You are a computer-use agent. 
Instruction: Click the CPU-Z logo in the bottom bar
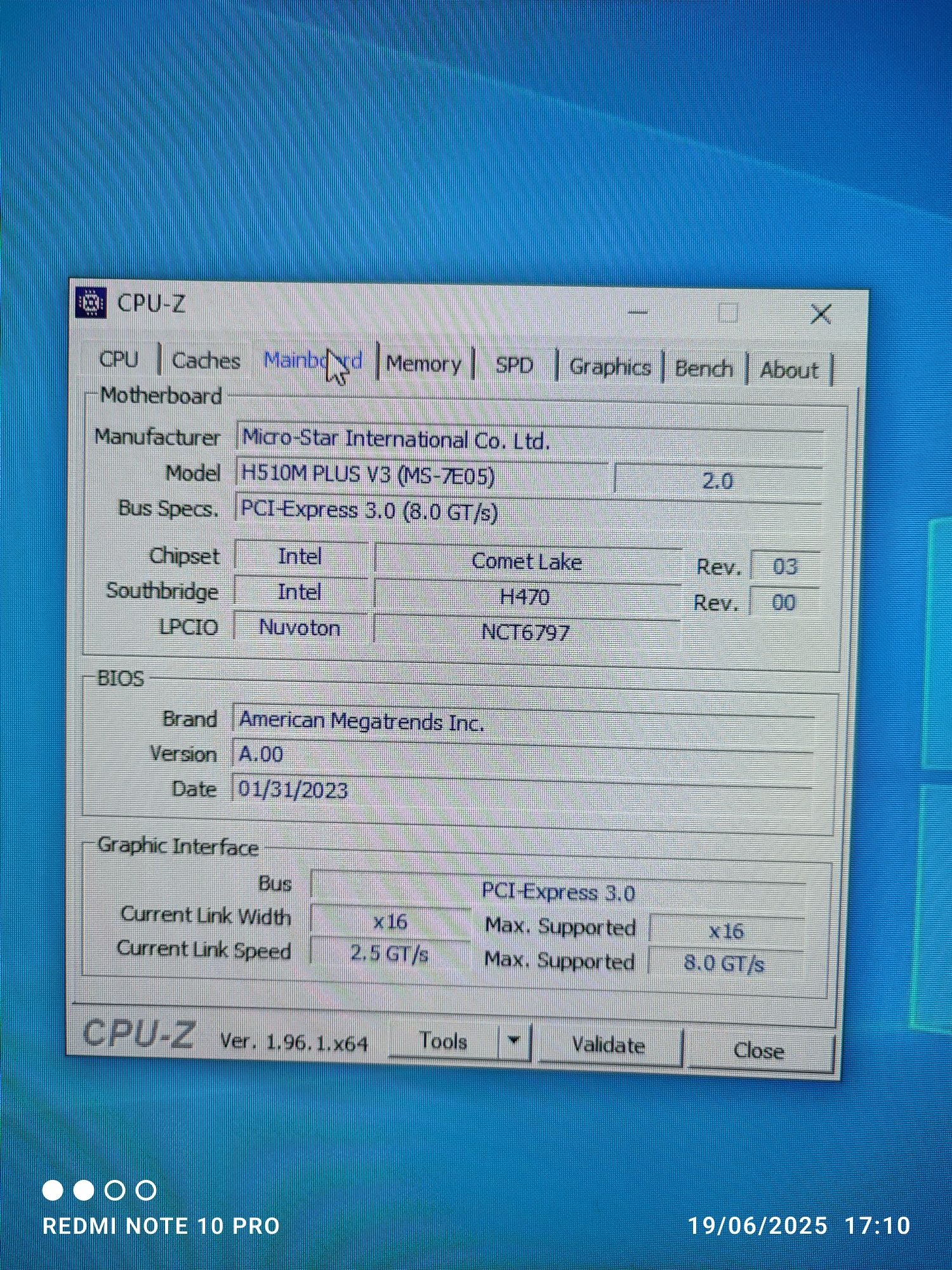pos(138,1033)
